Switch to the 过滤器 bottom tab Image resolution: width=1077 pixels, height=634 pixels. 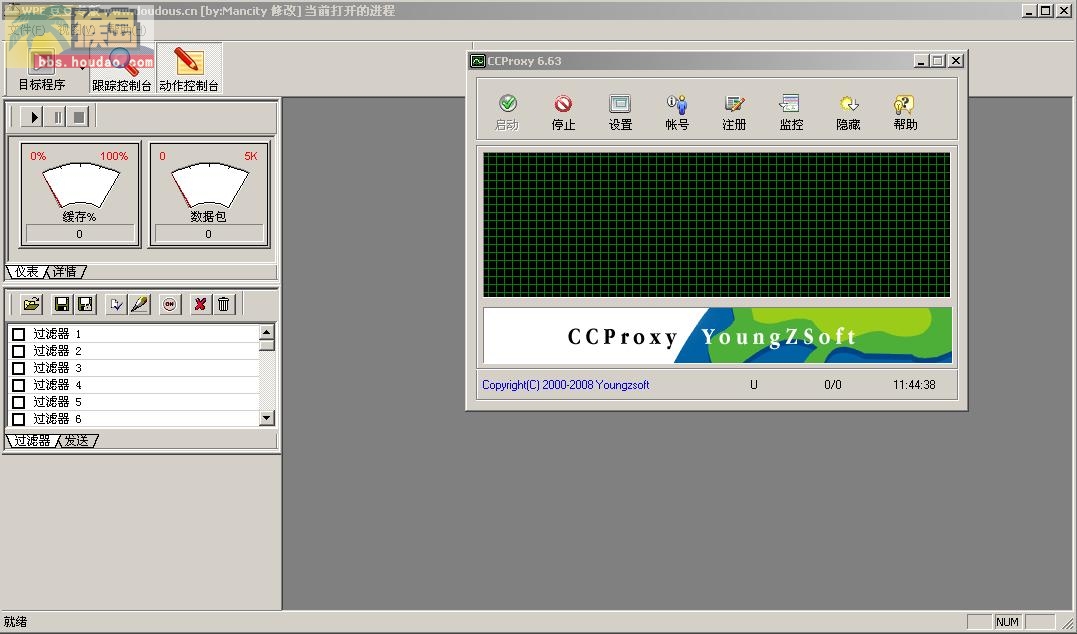pyautogui.click(x=32, y=441)
